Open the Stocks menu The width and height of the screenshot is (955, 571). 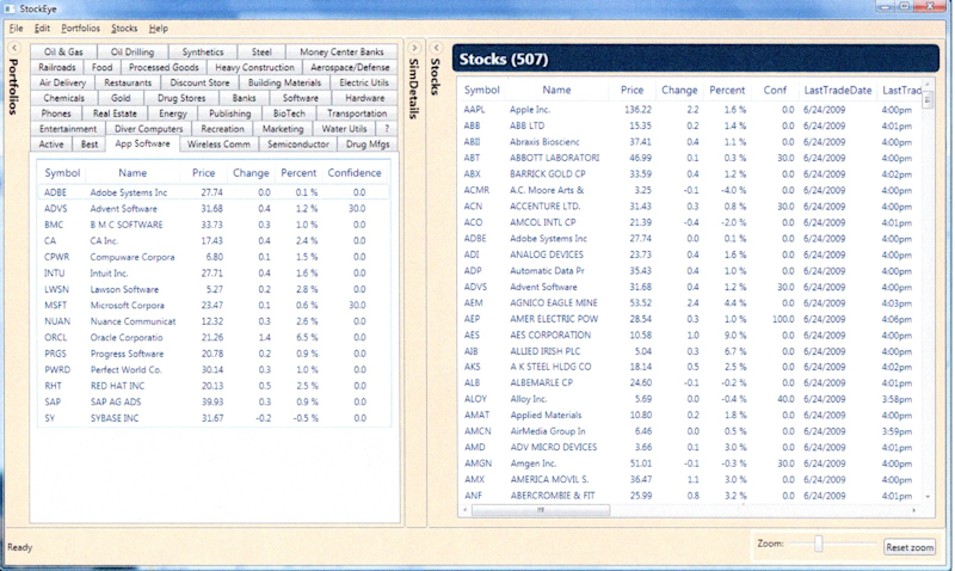click(124, 29)
